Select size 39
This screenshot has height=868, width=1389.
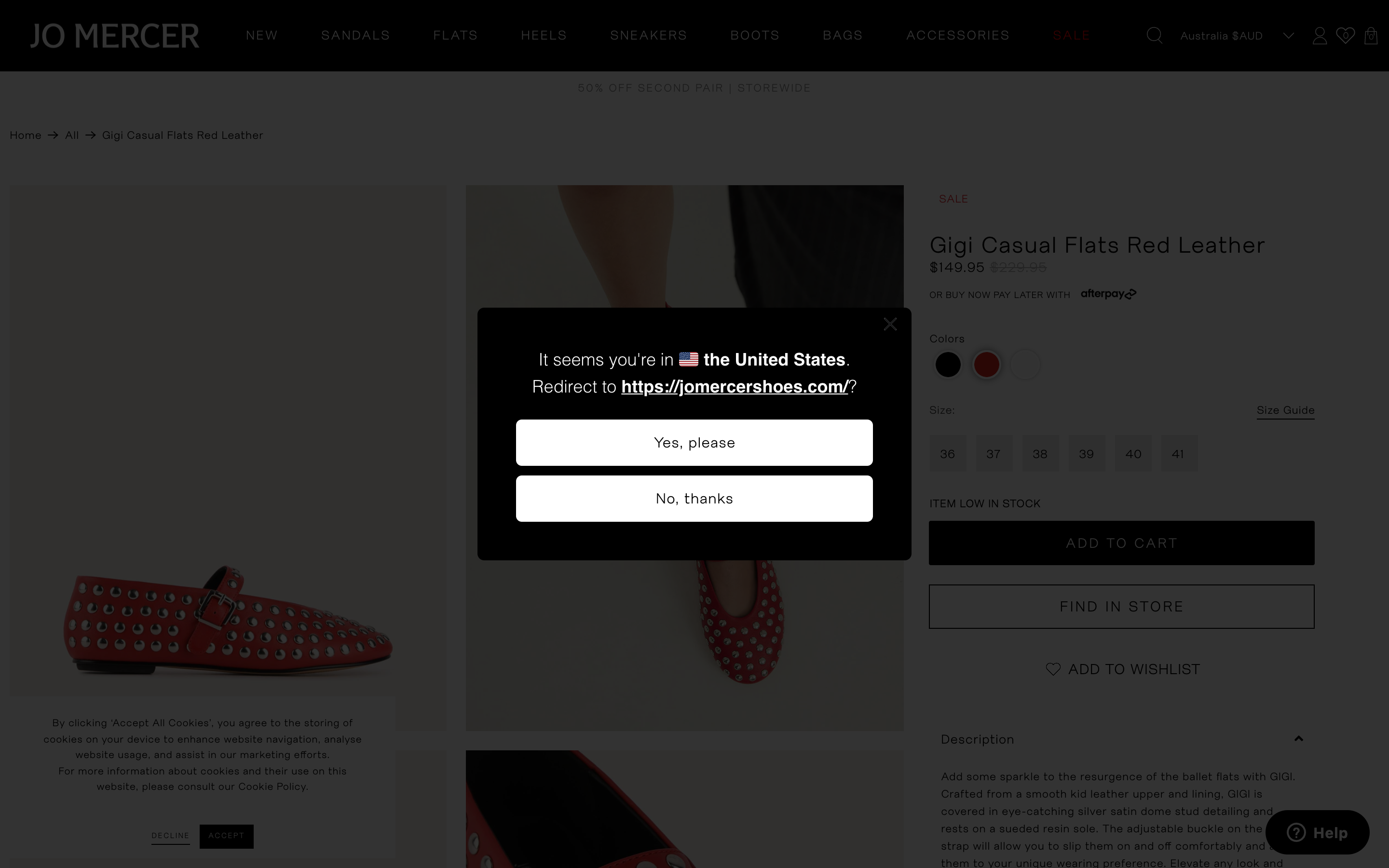pos(1086,453)
